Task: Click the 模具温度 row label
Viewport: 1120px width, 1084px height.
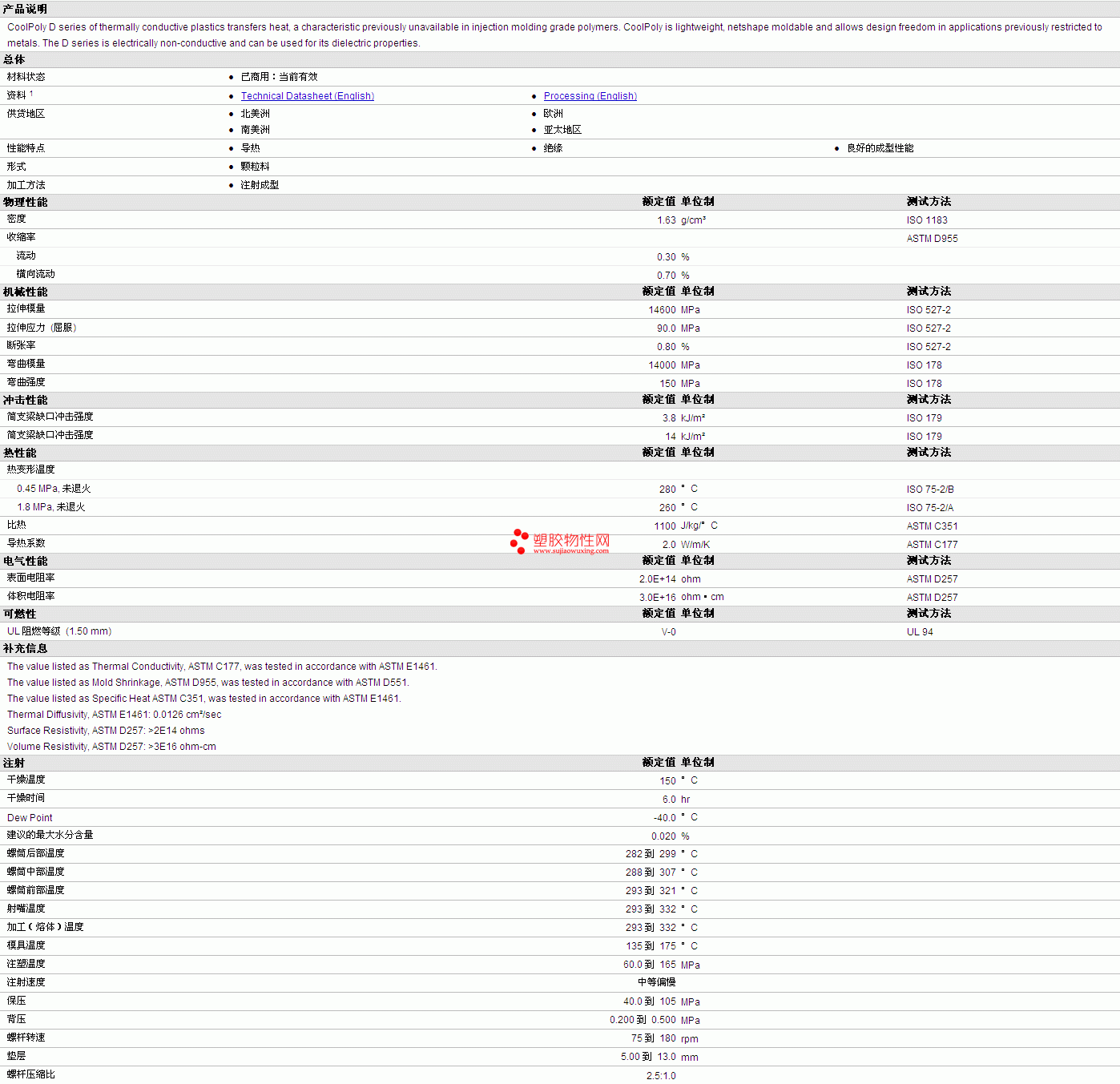Action: click(26, 945)
